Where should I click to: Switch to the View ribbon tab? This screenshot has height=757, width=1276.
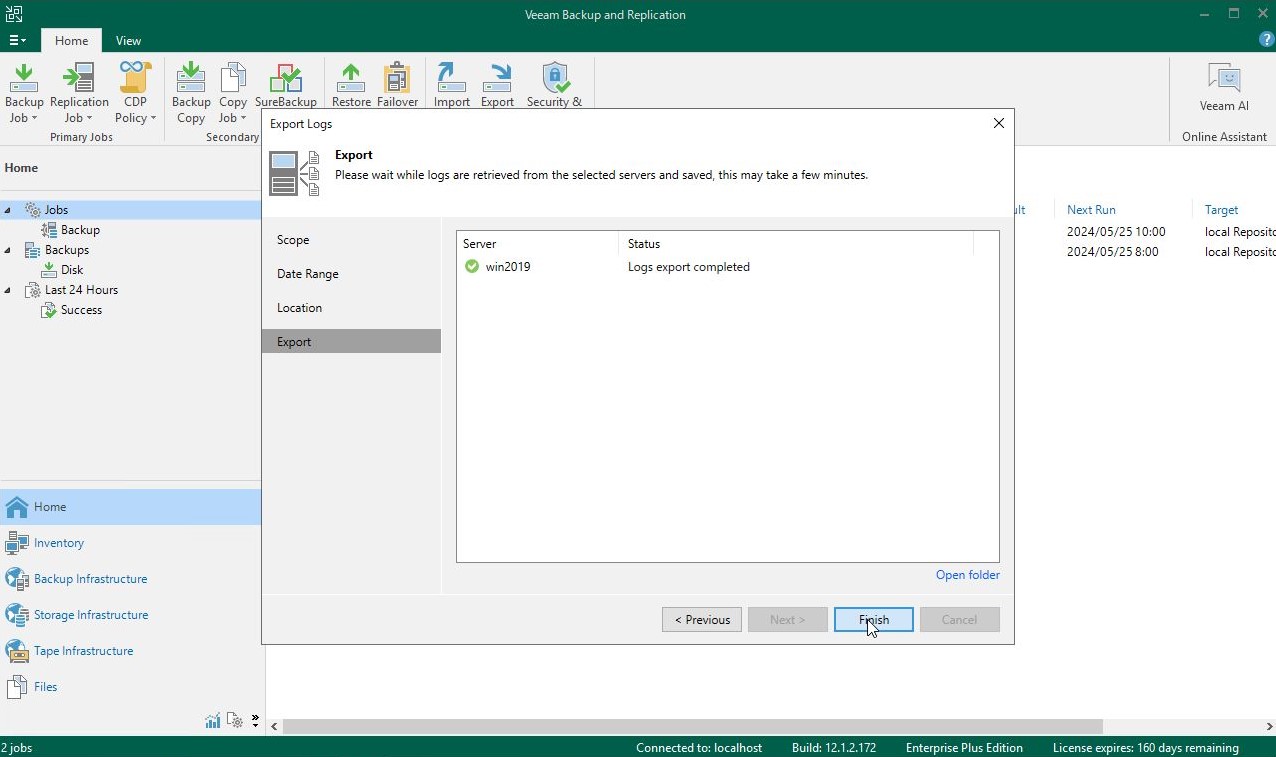(x=128, y=41)
